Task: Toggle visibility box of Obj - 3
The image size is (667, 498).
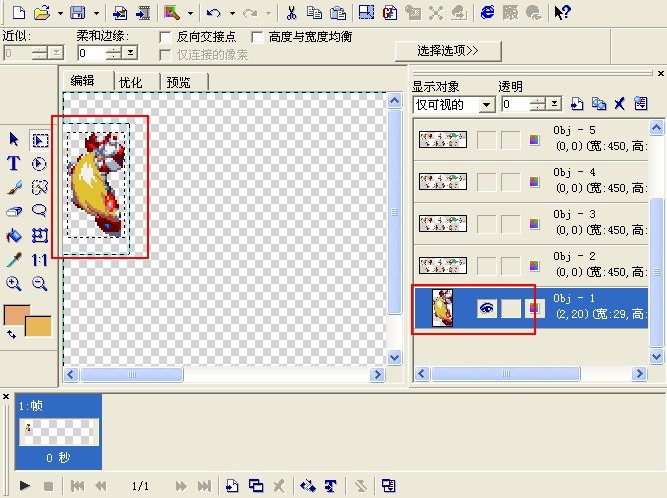Action: (x=487, y=224)
